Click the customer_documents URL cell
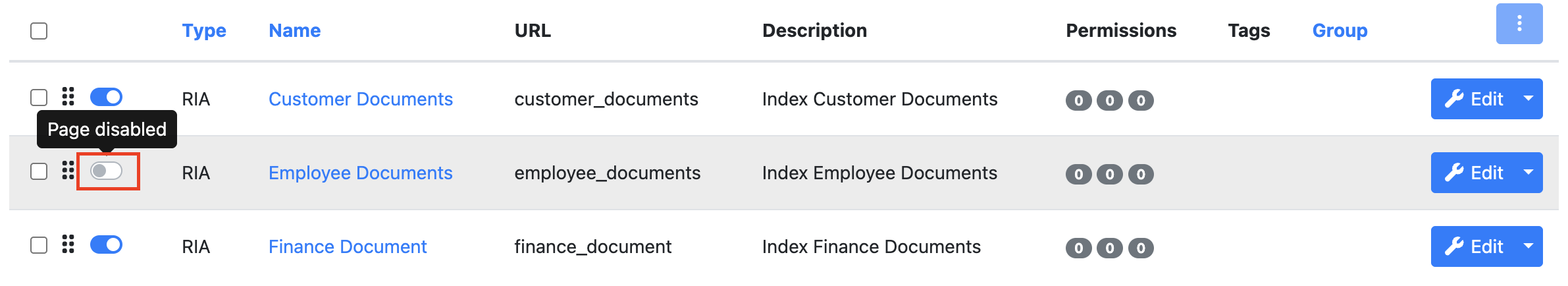This screenshot has height=286, width=1568. pos(606,99)
